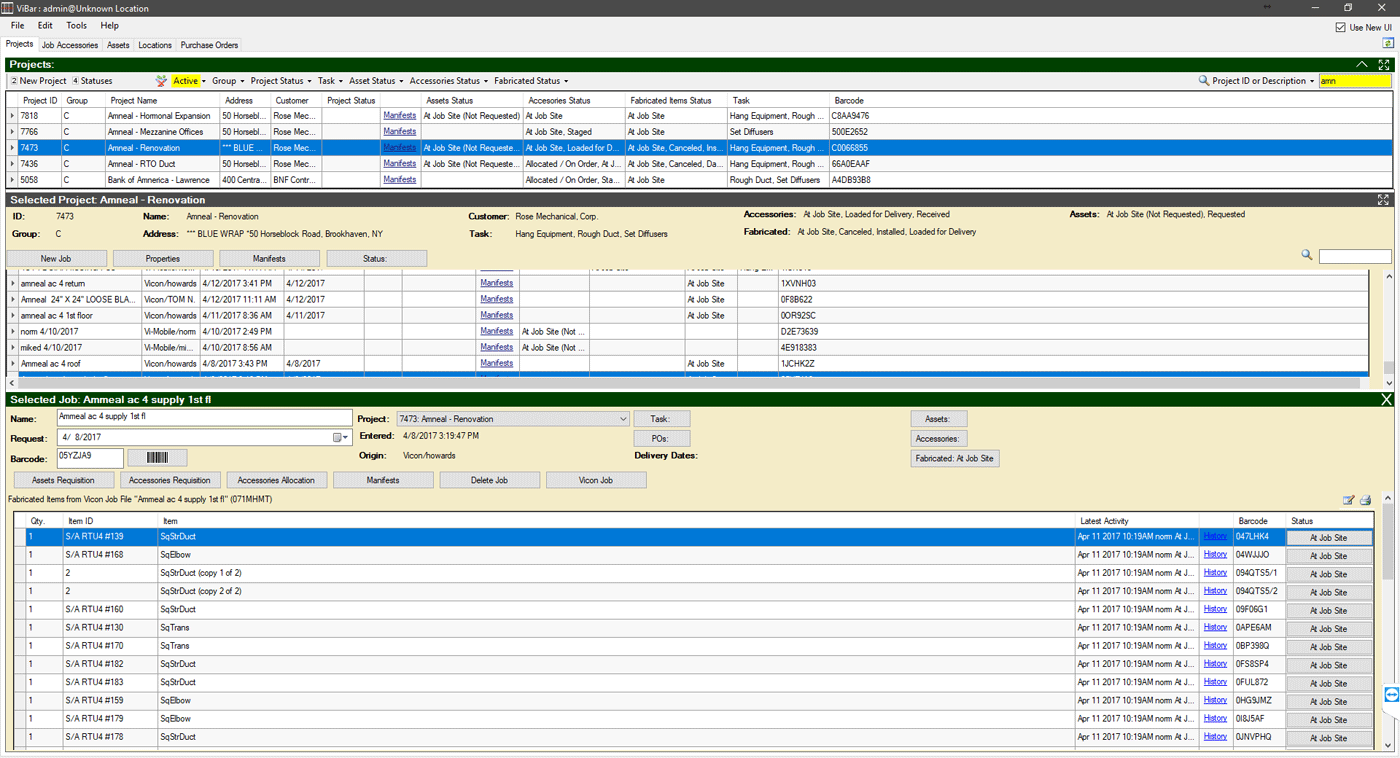Click the print icon in fabricated items section

[1366, 499]
